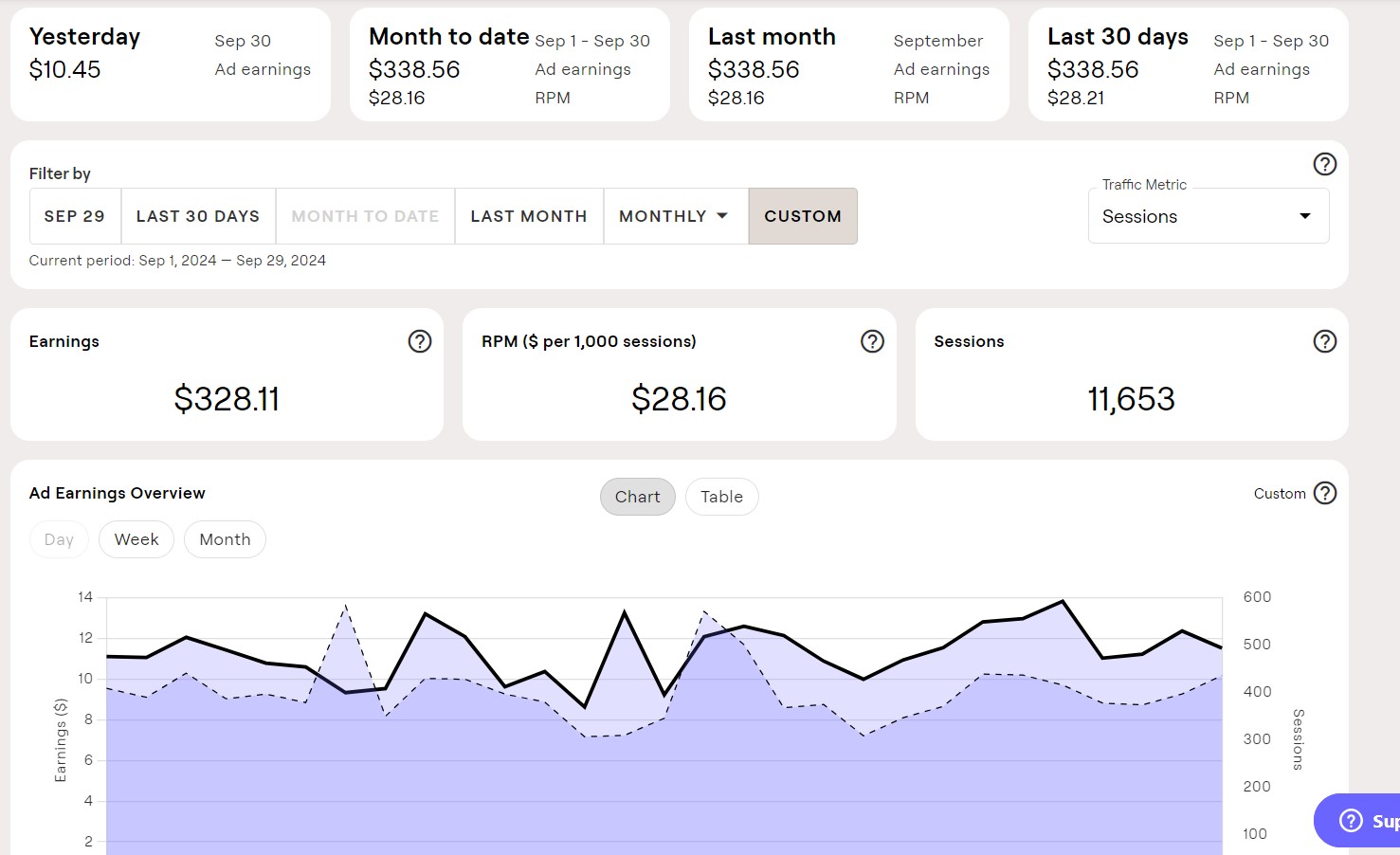Click the Yesterday $10.45 earnings value

pos(64,69)
